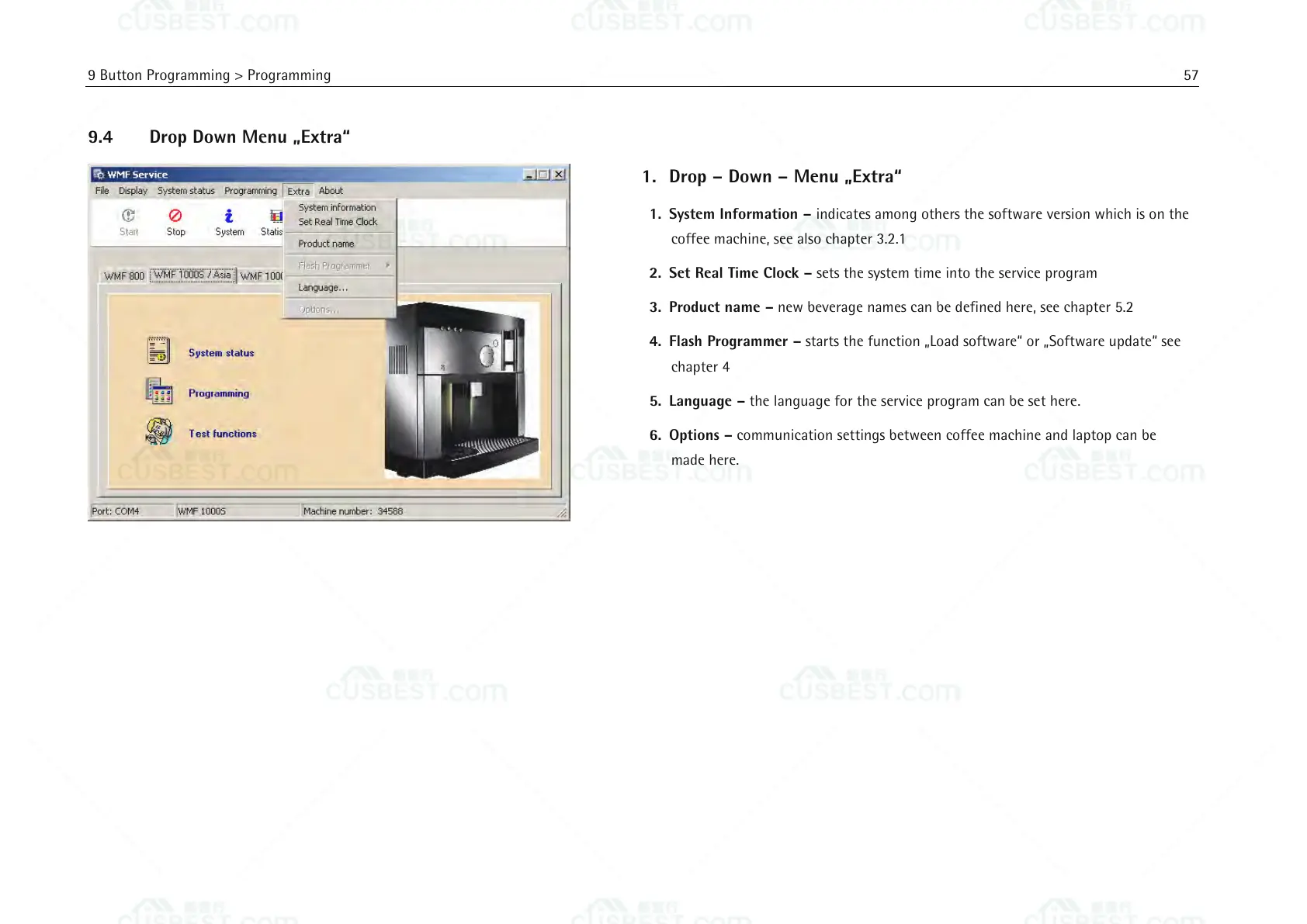Viewport: 1307px width, 924px height.
Task: Click bold 'Options' in the numbered list
Action: [695, 435]
